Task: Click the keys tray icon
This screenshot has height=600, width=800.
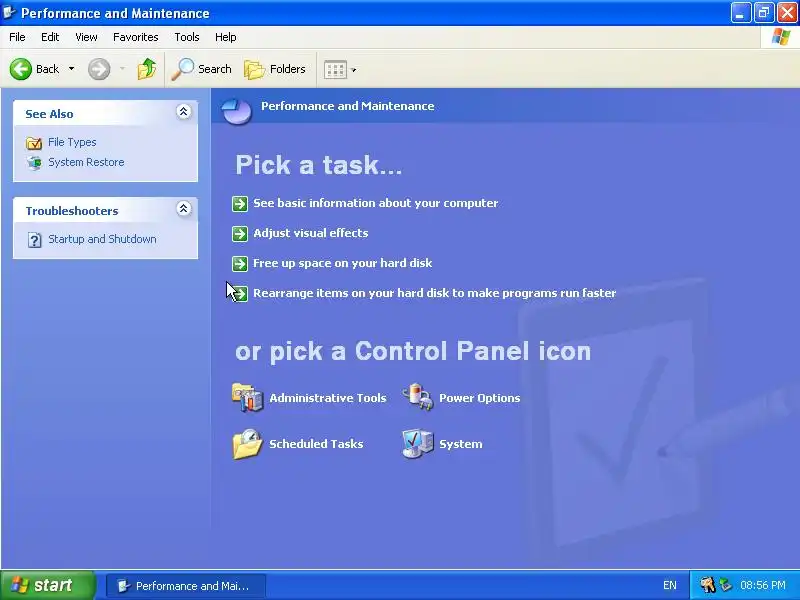Action: (x=708, y=585)
